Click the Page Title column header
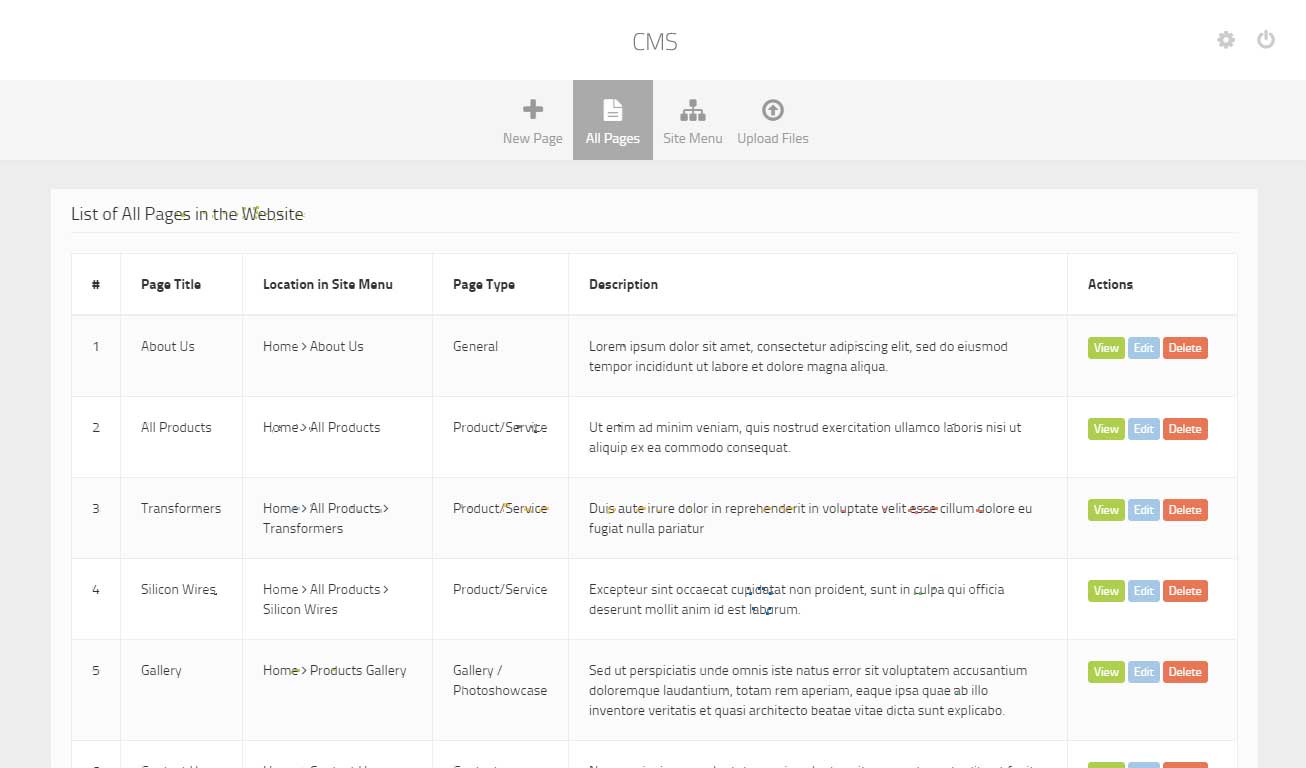Viewport: 1306px width, 768px height. pos(171,284)
